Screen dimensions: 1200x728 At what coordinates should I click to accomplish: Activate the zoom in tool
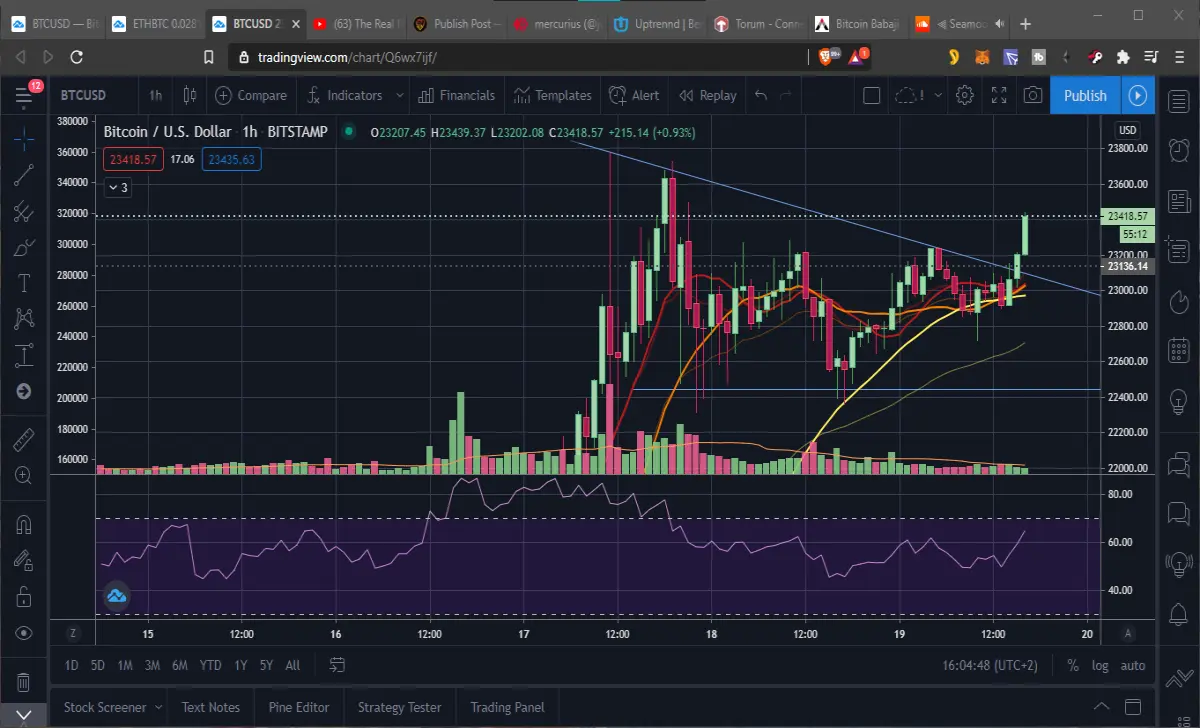tap(24, 475)
